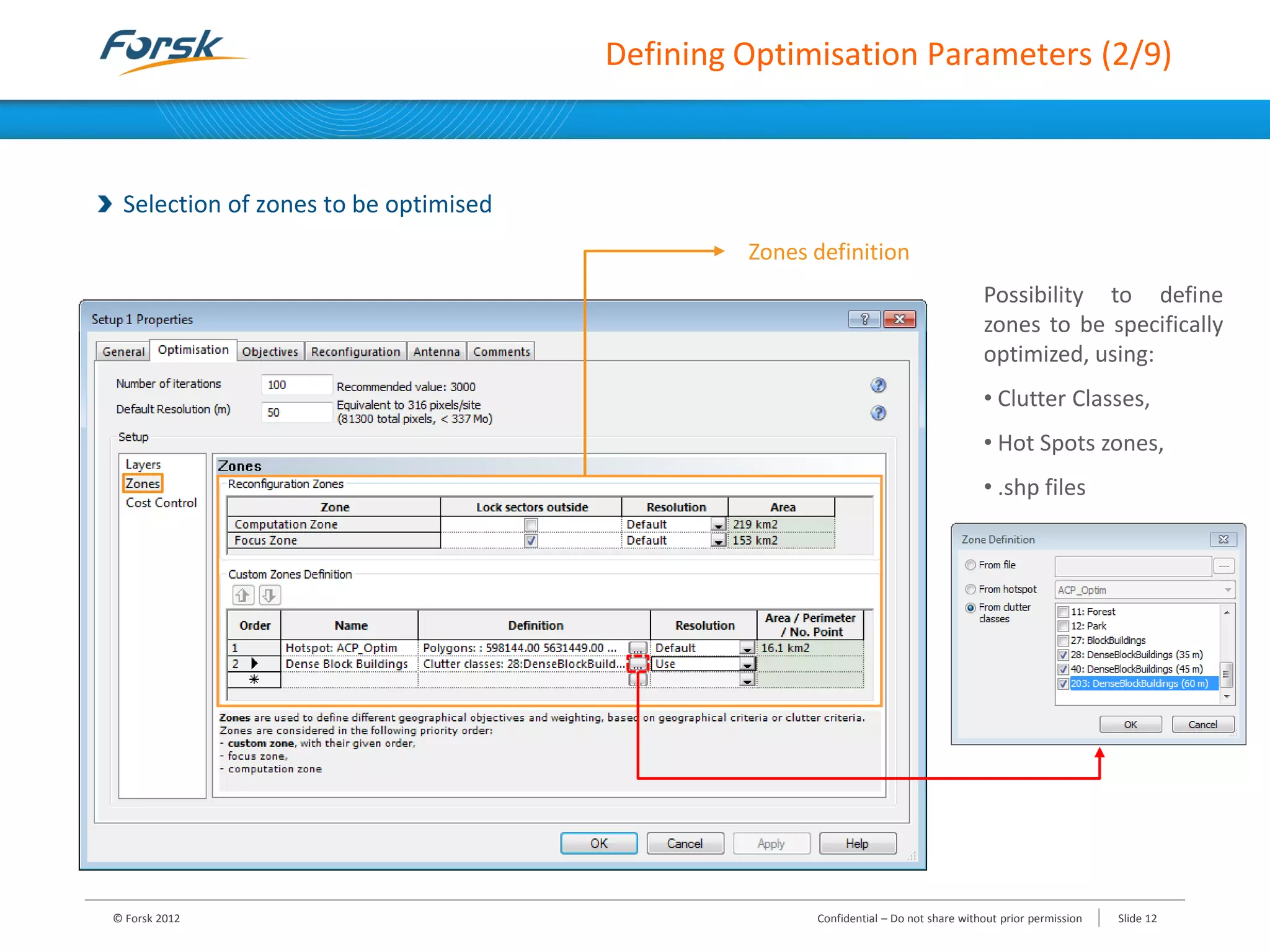Click Cancel in Setup 1 Properties
The image size is (1270, 952).
click(685, 844)
